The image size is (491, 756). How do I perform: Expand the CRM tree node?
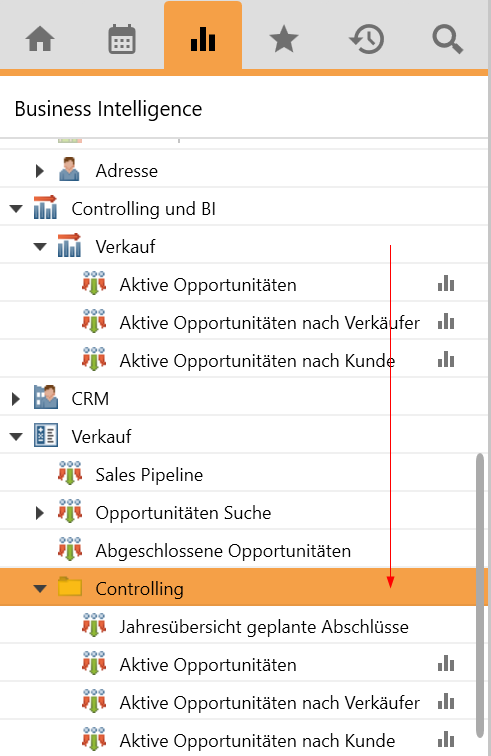pos(16,399)
